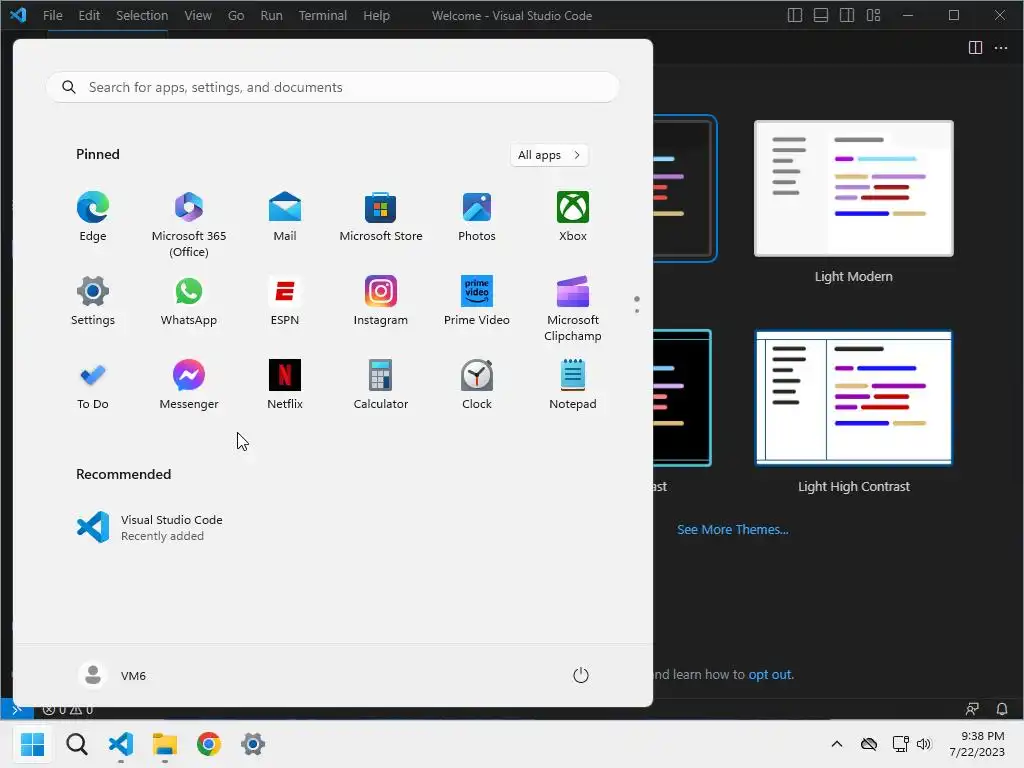1024x768 pixels.
Task: Toggle the secondary side bar layout icon
Action: [847, 15]
